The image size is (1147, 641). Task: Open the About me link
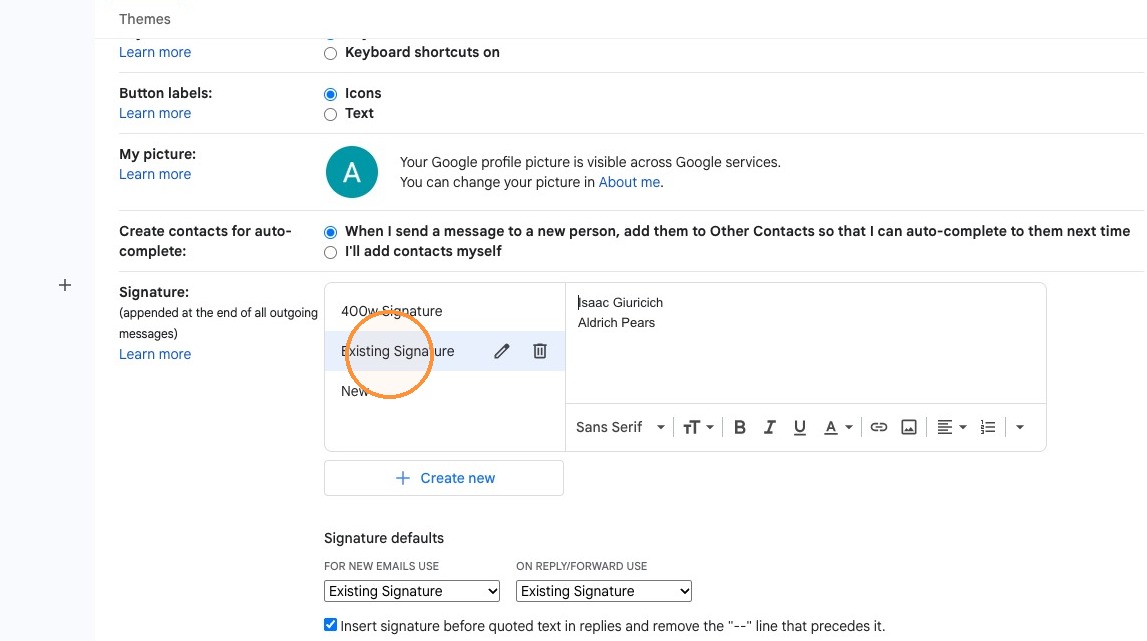(629, 182)
